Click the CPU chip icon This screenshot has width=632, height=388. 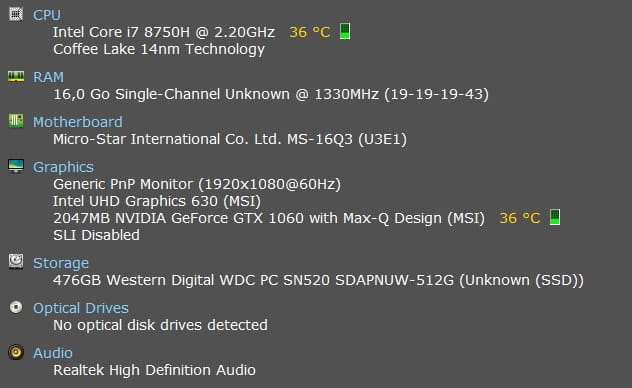point(16,15)
